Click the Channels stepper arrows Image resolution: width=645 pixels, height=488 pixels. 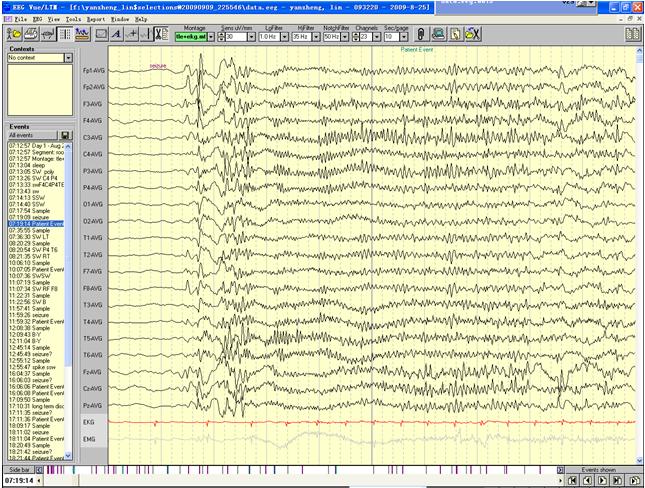click(x=356, y=37)
